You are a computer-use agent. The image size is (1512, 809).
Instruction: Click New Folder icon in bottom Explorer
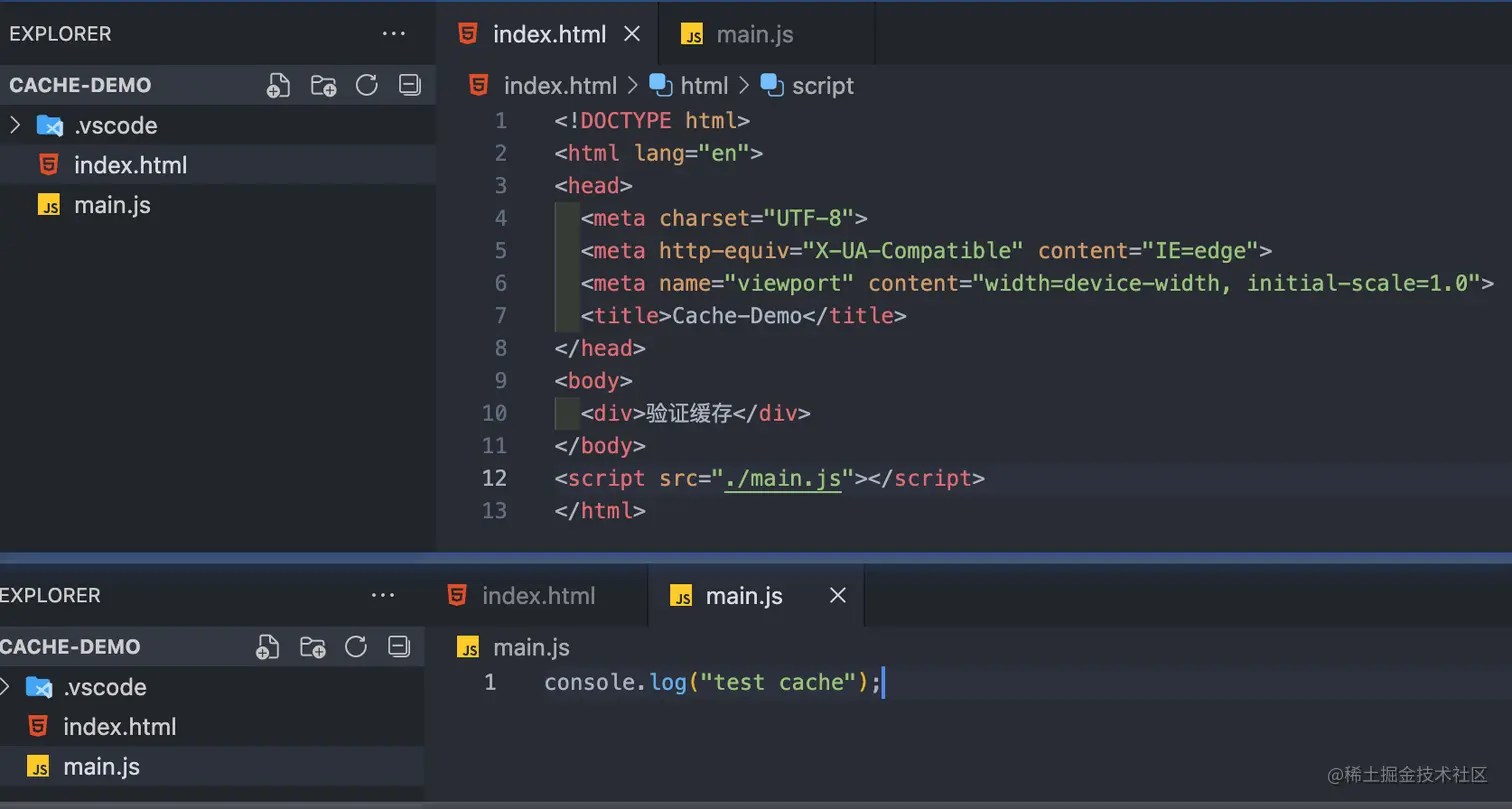tap(312, 647)
